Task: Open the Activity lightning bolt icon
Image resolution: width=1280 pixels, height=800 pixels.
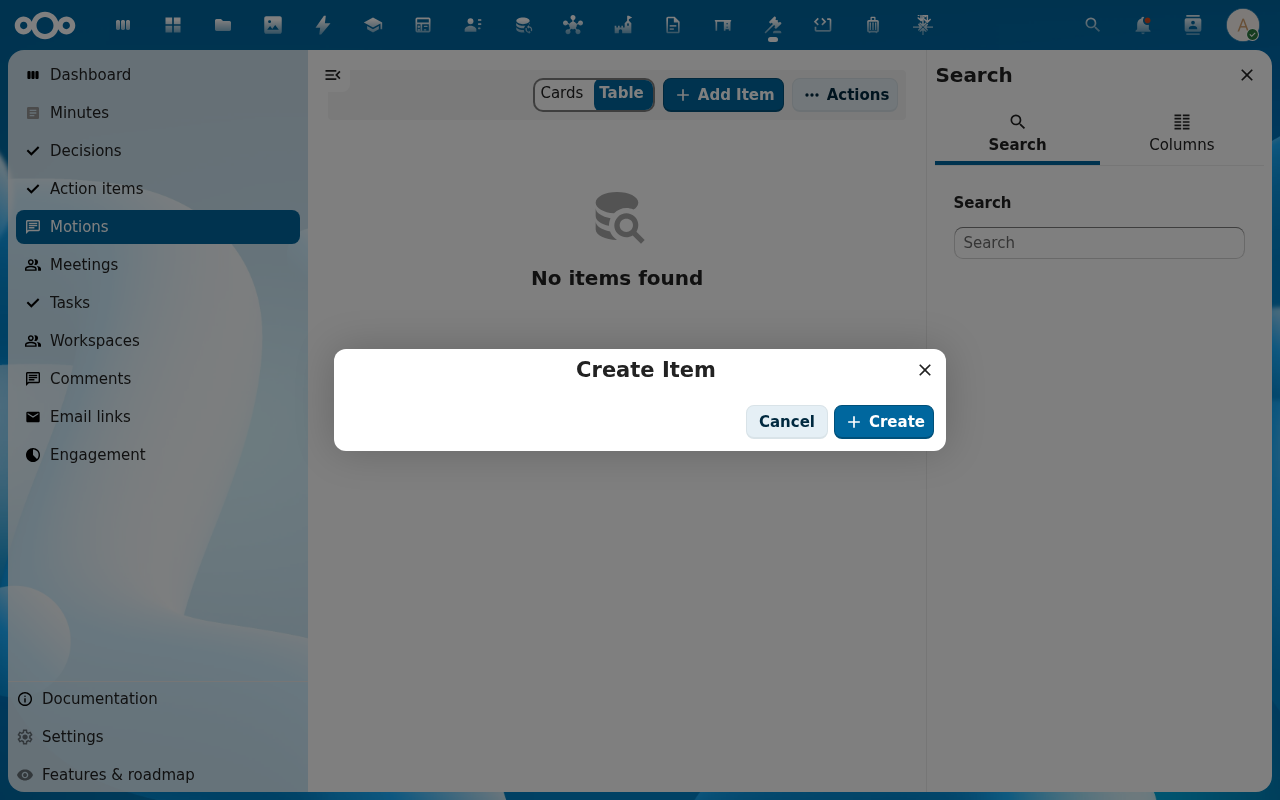Action: pyautogui.click(x=323, y=25)
